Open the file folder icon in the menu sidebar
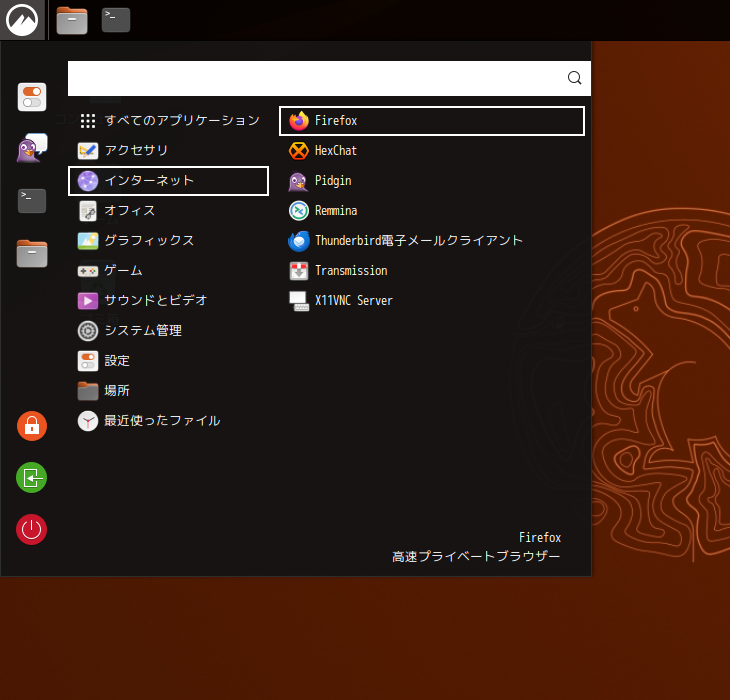 [32, 254]
